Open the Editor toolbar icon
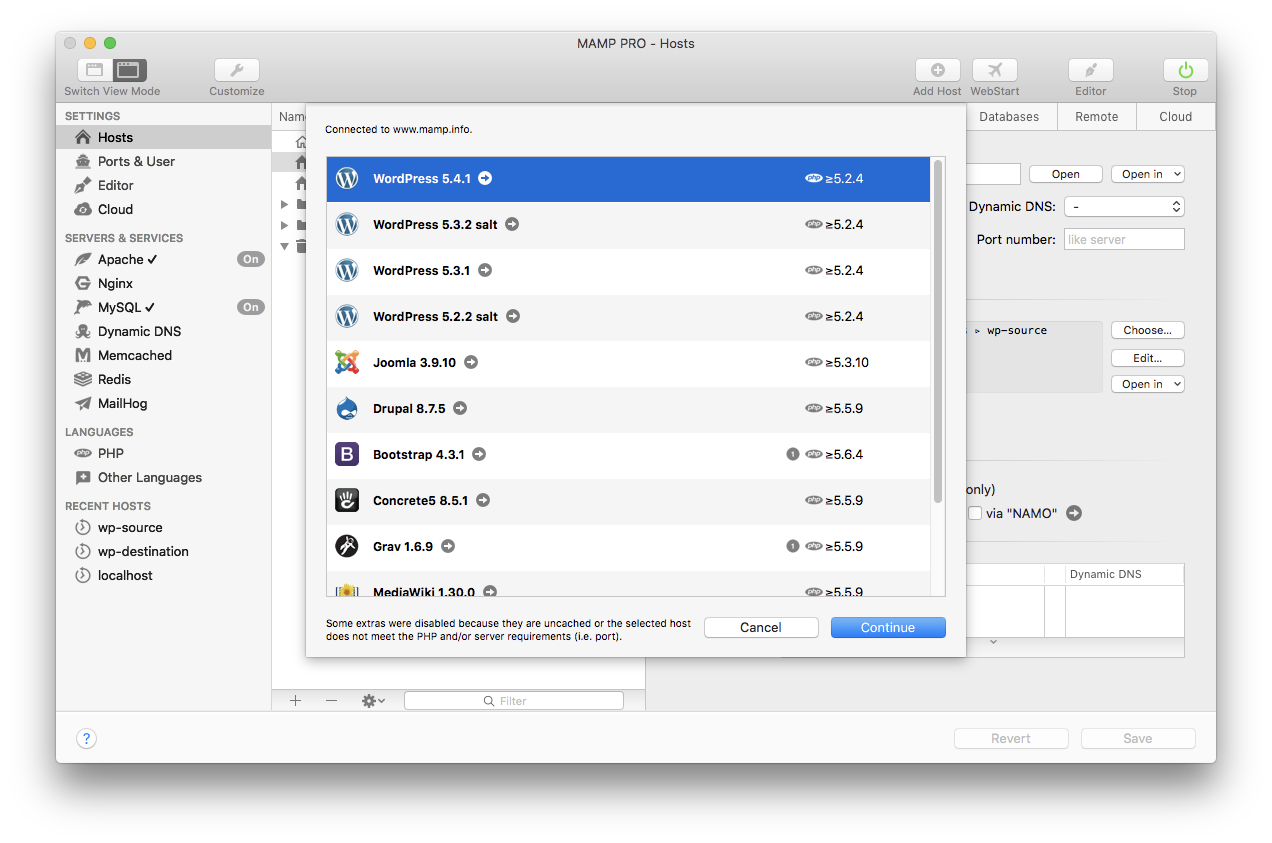Screen dimensions: 1272x843 (x=1091, y=70)
